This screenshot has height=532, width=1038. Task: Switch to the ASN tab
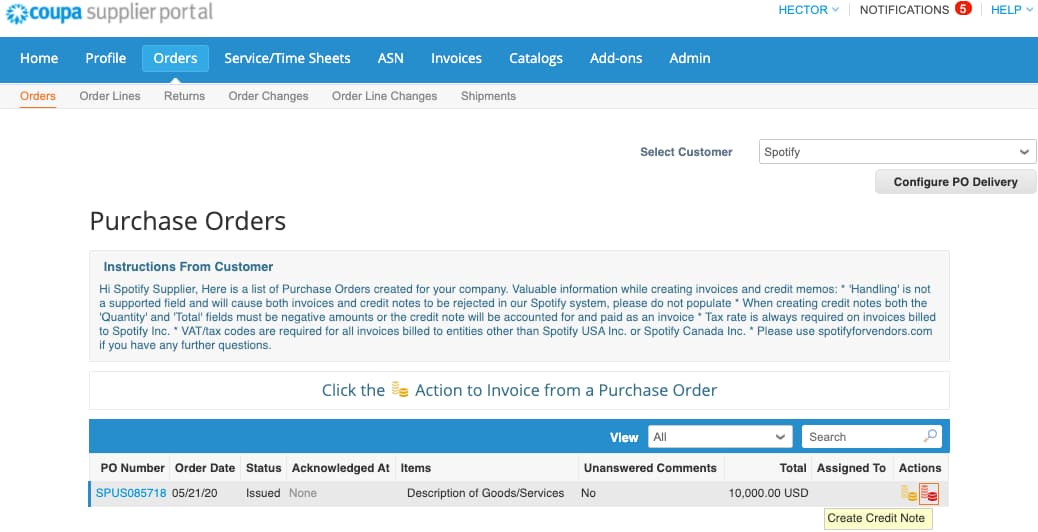click(x=391, y=58)
